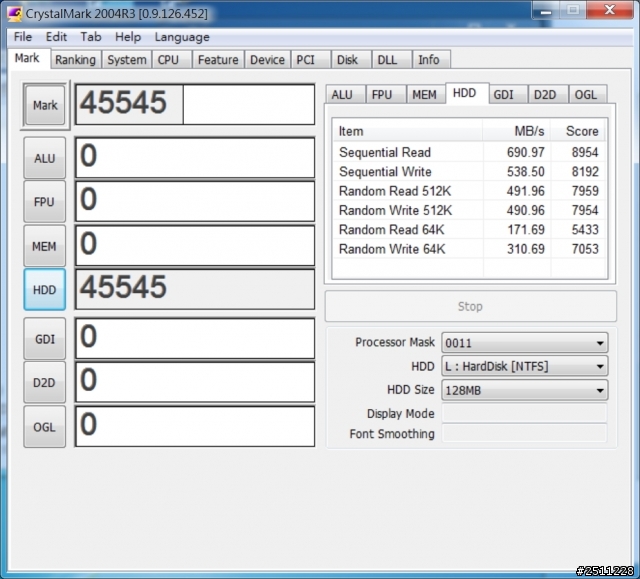The width and height of the screenshot is (640, 579).
Task: Click the ALU score field showing 0
Action: coord(195,158)
